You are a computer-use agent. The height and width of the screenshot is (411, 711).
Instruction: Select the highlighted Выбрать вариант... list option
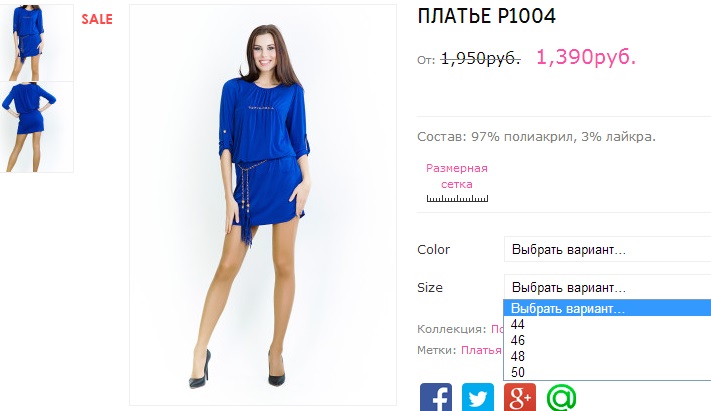607,308
